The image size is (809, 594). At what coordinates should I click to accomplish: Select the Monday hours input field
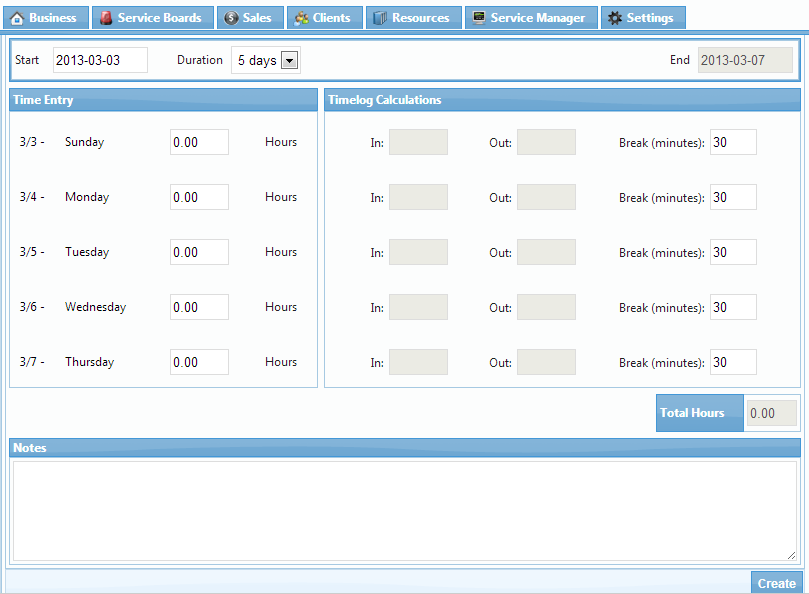(x=199, y=197)
